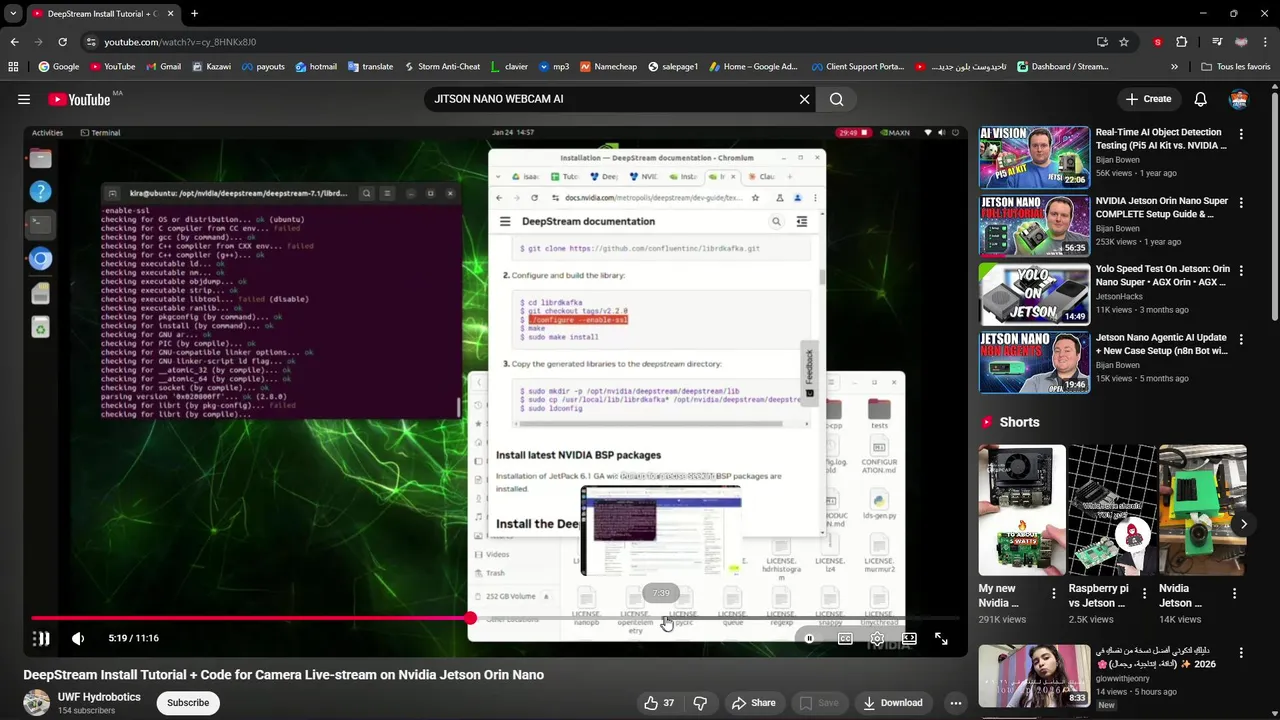Open the UWF Hydrobotics channel name
1280x720 pixels.
(x=99, y=697)
